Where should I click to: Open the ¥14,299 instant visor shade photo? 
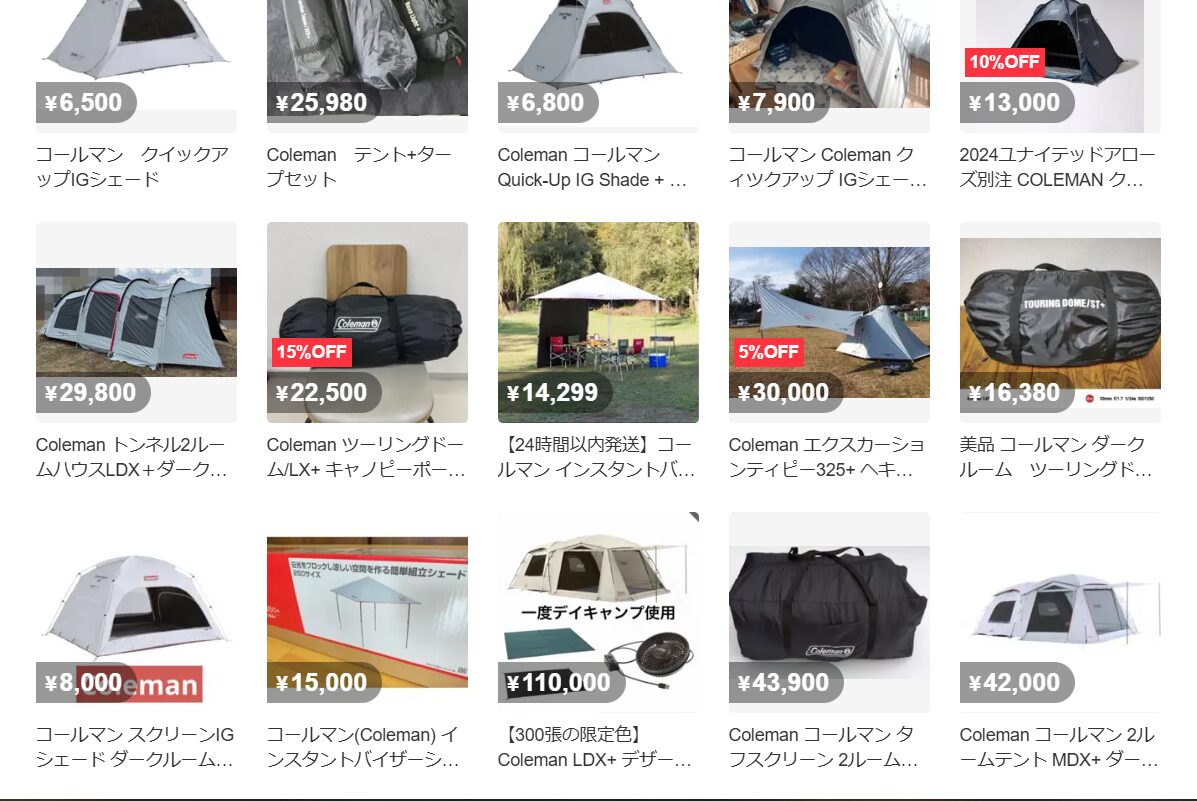point(598,322)
